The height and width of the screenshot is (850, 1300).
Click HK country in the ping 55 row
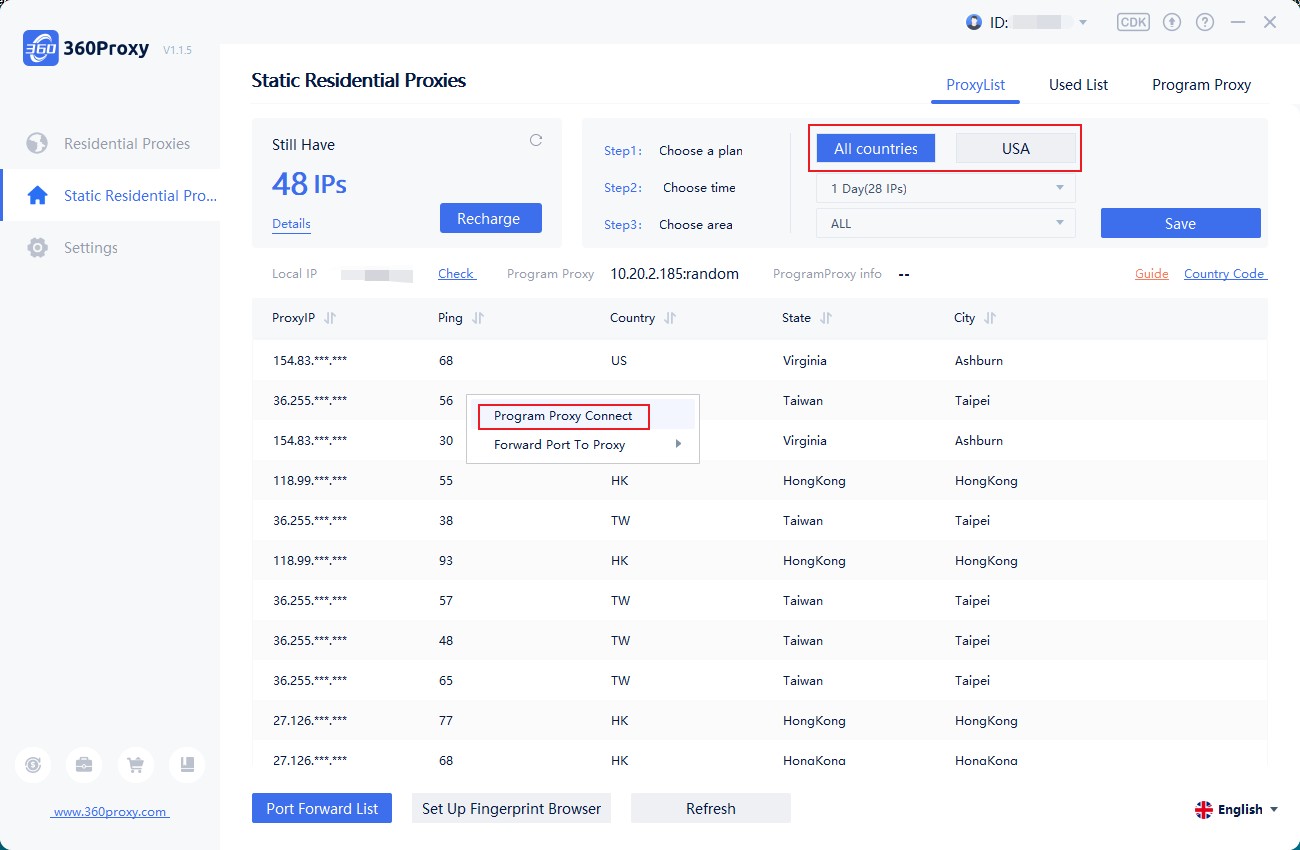[620, 481]
